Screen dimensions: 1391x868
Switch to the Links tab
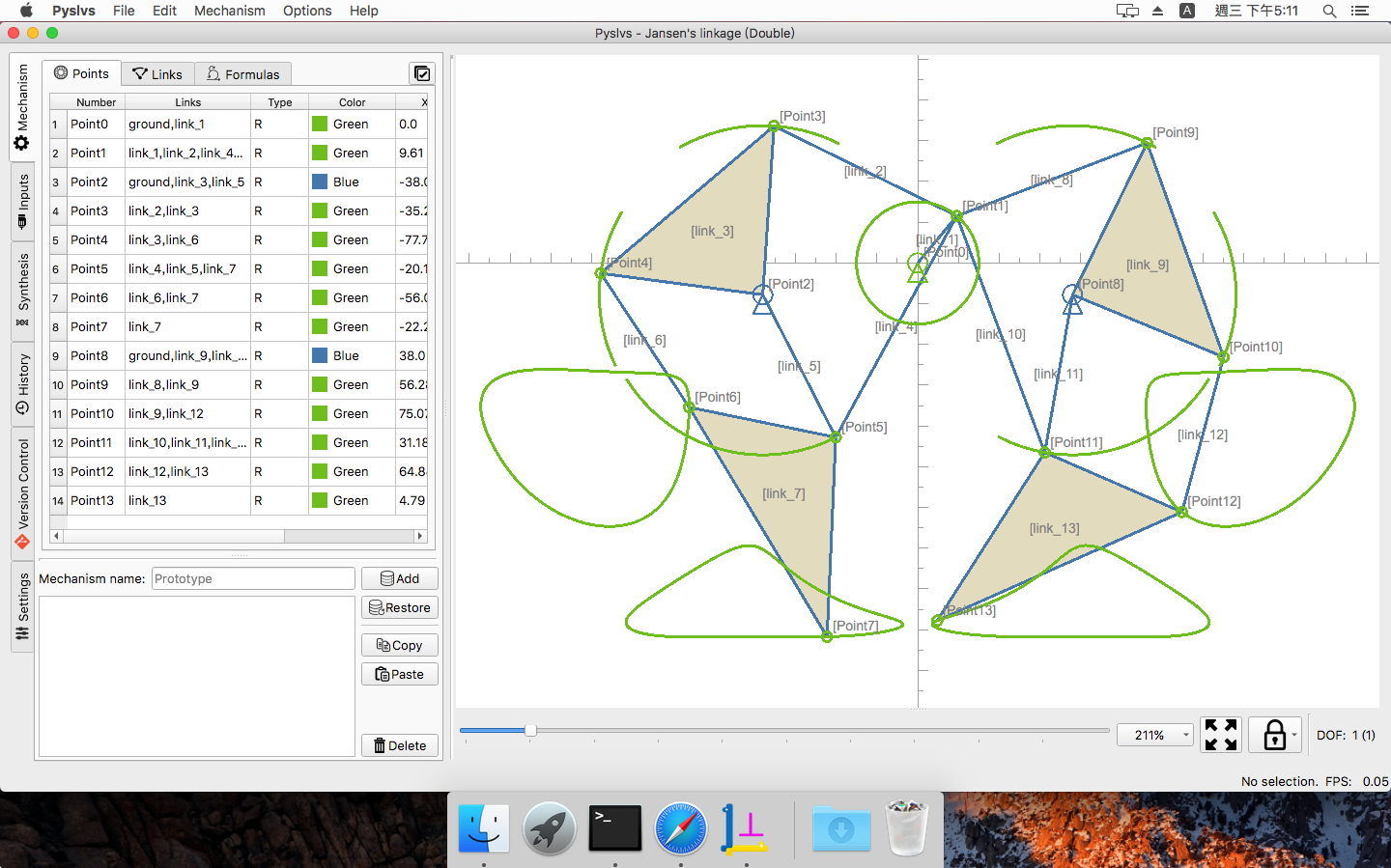coord(157,74)
